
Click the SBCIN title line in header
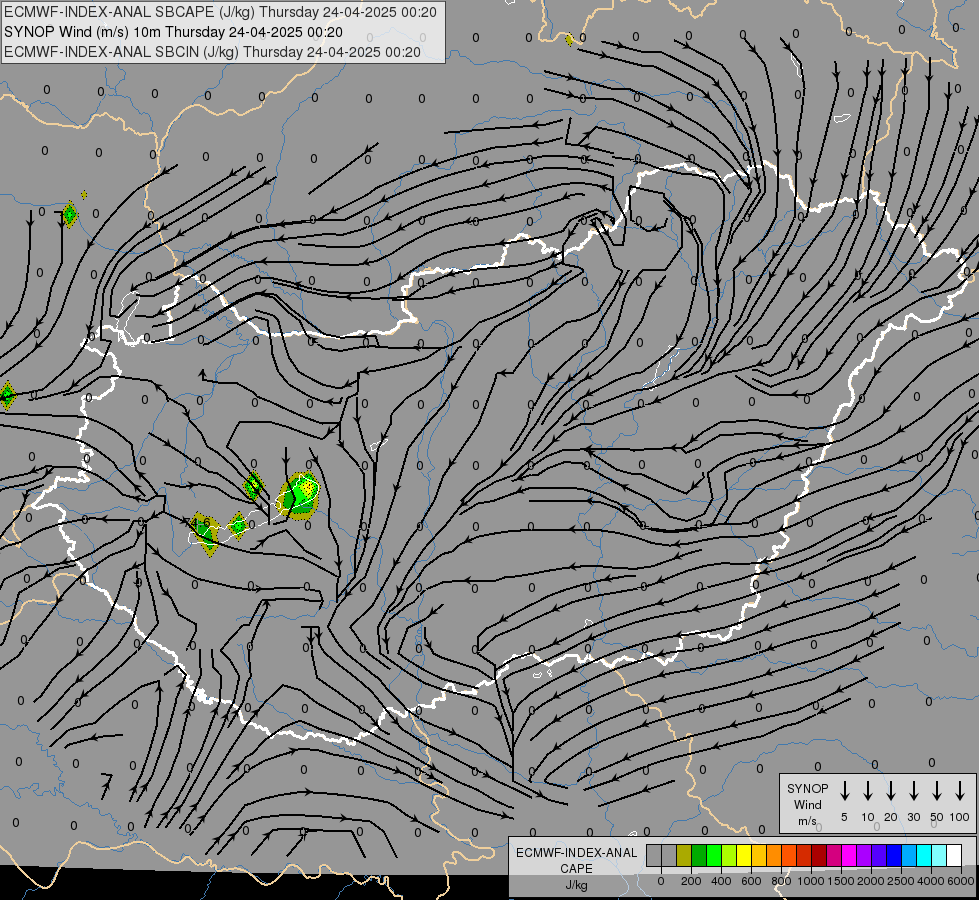[213, 52]
